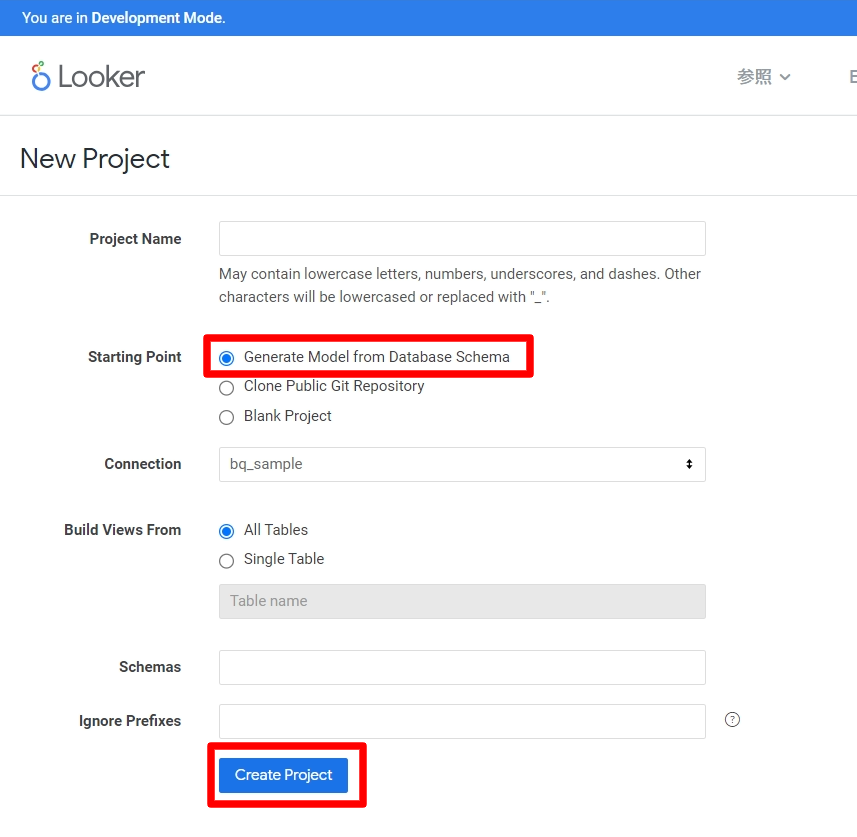The width and height of the screenshot is (857, 837).
Task: Click the Build Views From label
Action: point(122,530)
